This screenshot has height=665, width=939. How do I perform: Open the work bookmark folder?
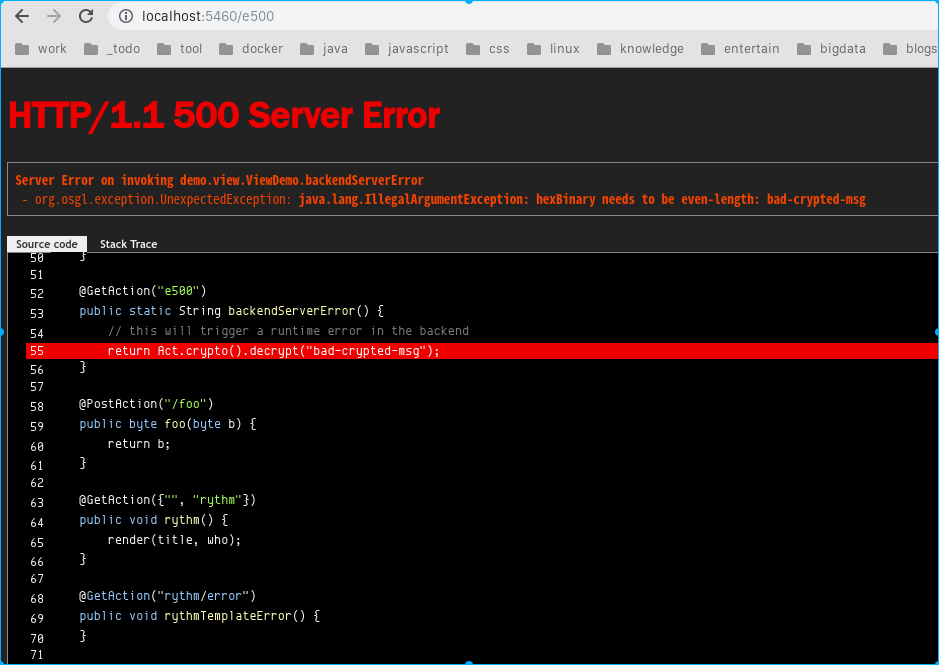[x=41, y=48]
